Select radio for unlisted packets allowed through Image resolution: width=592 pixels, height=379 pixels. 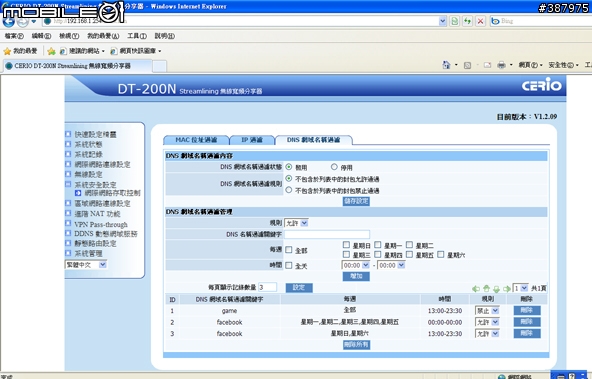[x=289, y=178]
